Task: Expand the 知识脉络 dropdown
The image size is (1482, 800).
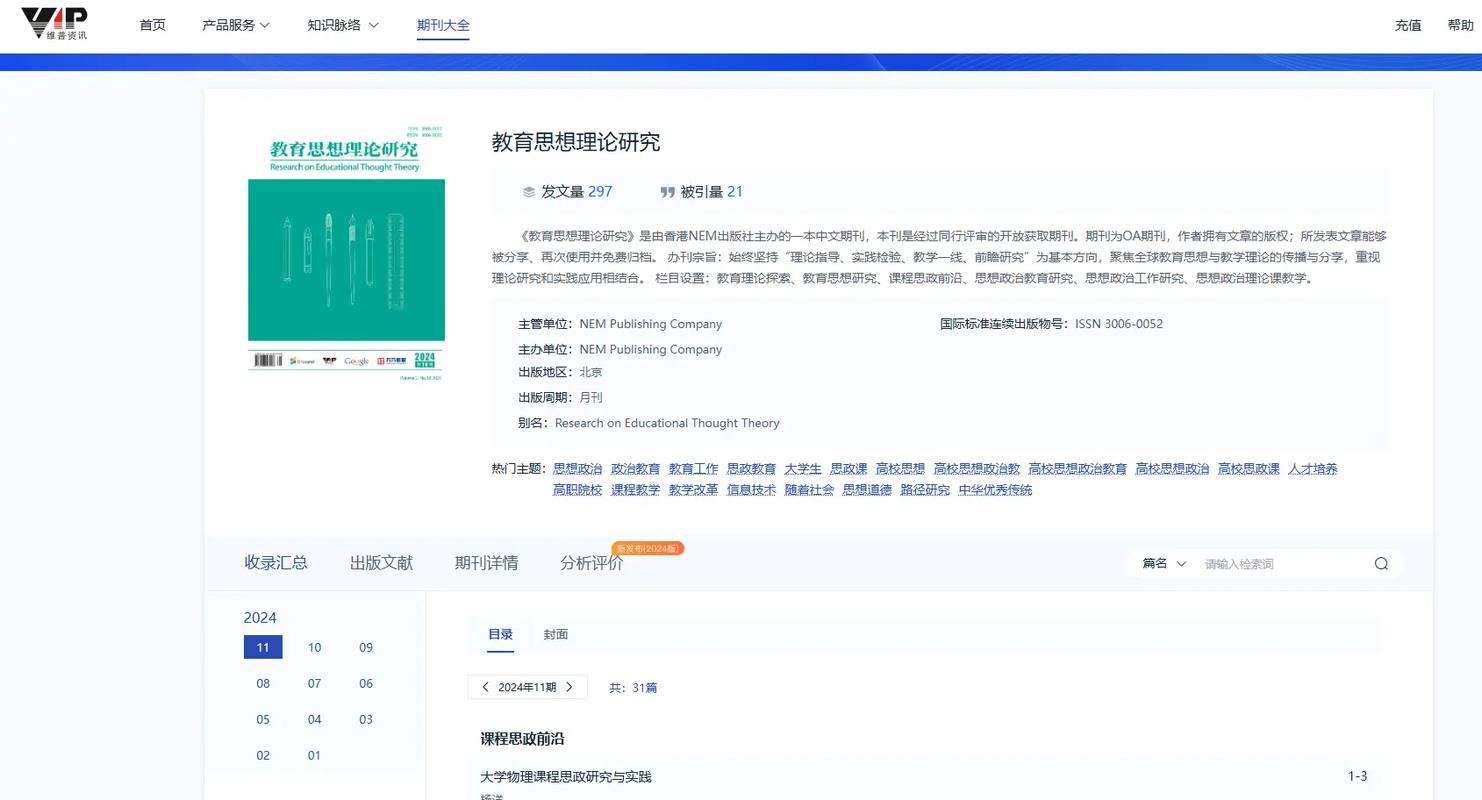Action: (343, 25)
